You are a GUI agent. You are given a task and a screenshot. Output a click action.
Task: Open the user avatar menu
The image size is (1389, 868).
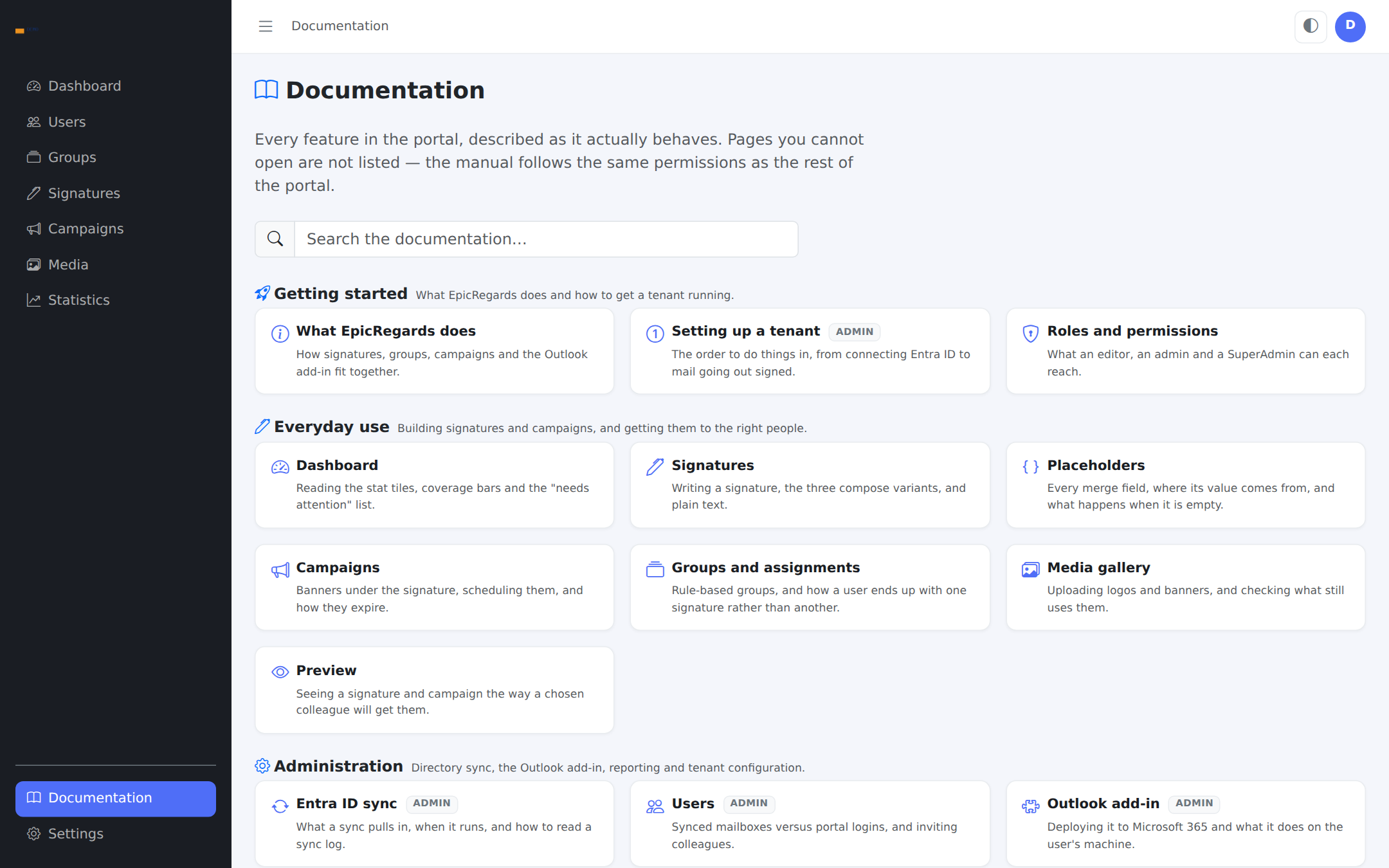click(x=1350, y=26)
